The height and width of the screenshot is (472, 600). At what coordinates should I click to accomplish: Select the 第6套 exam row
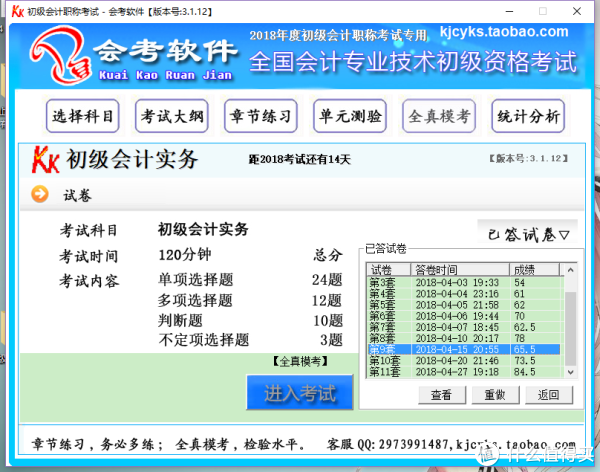464,316
